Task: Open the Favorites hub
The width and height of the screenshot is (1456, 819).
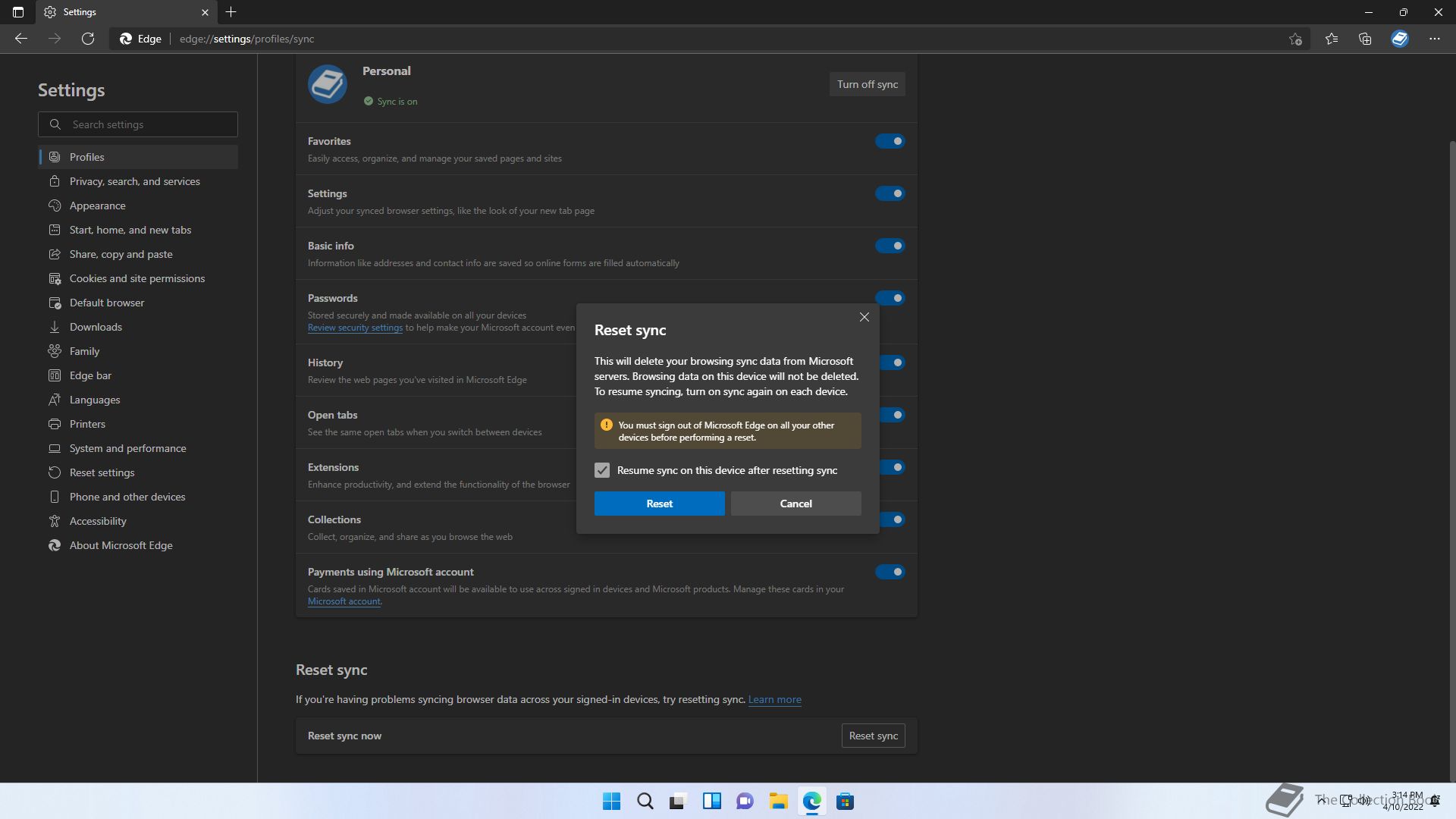Action: tap(1332, 39)
